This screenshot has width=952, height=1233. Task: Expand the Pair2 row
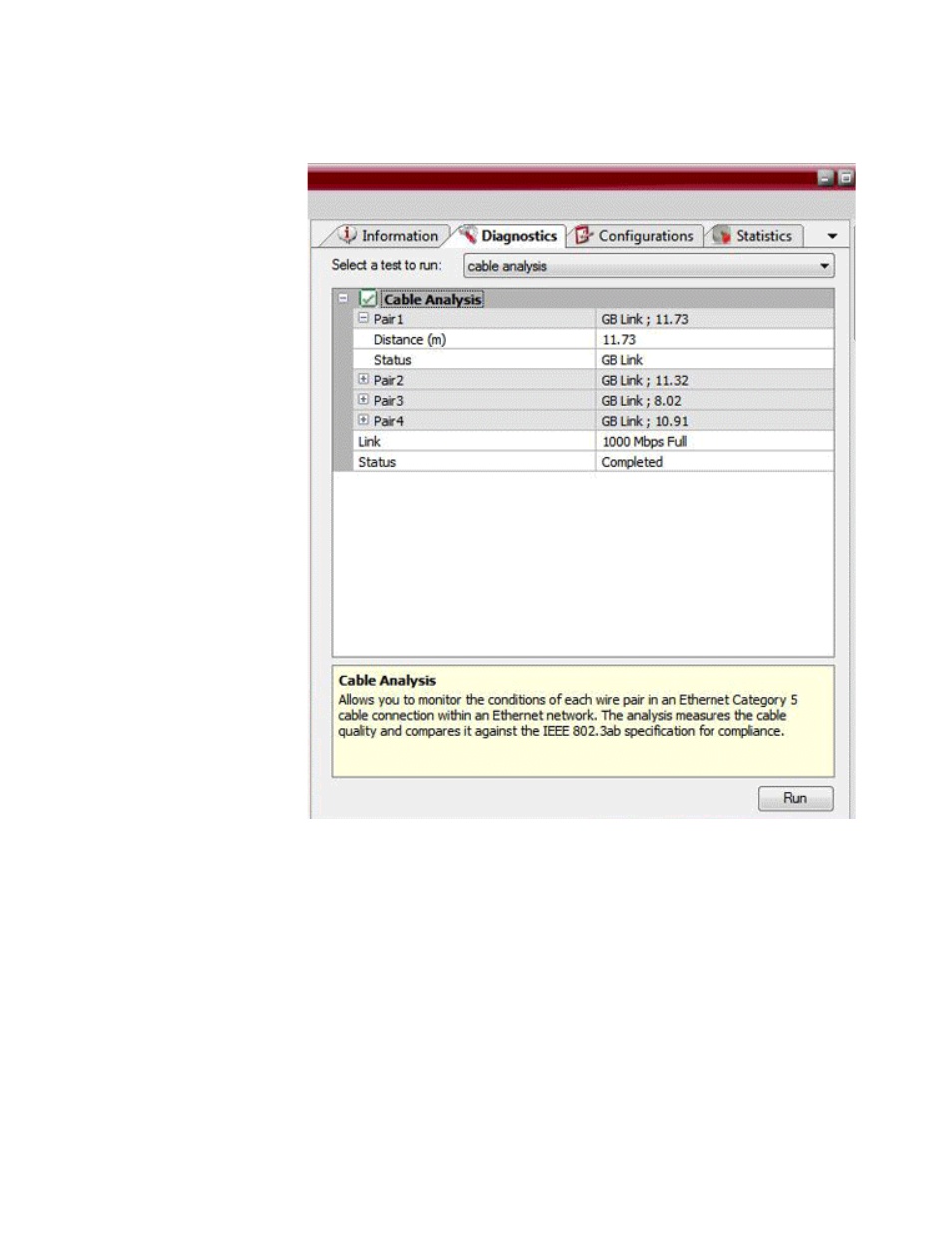(363, 379)
